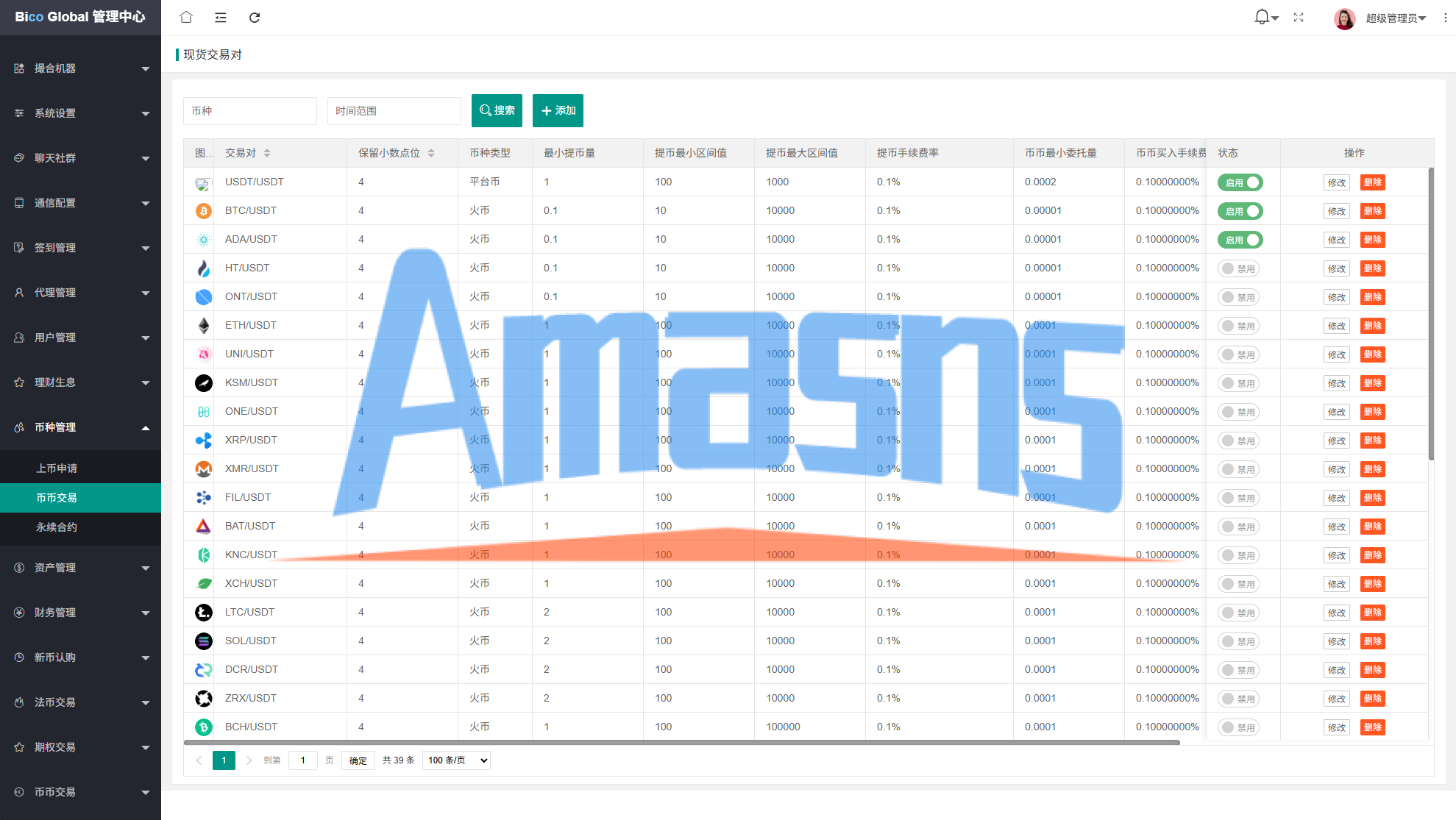Disable the USDT/USDT 启用 status switch
The width and height of the screenshot is (1456, 820).
coord(1240,182)
